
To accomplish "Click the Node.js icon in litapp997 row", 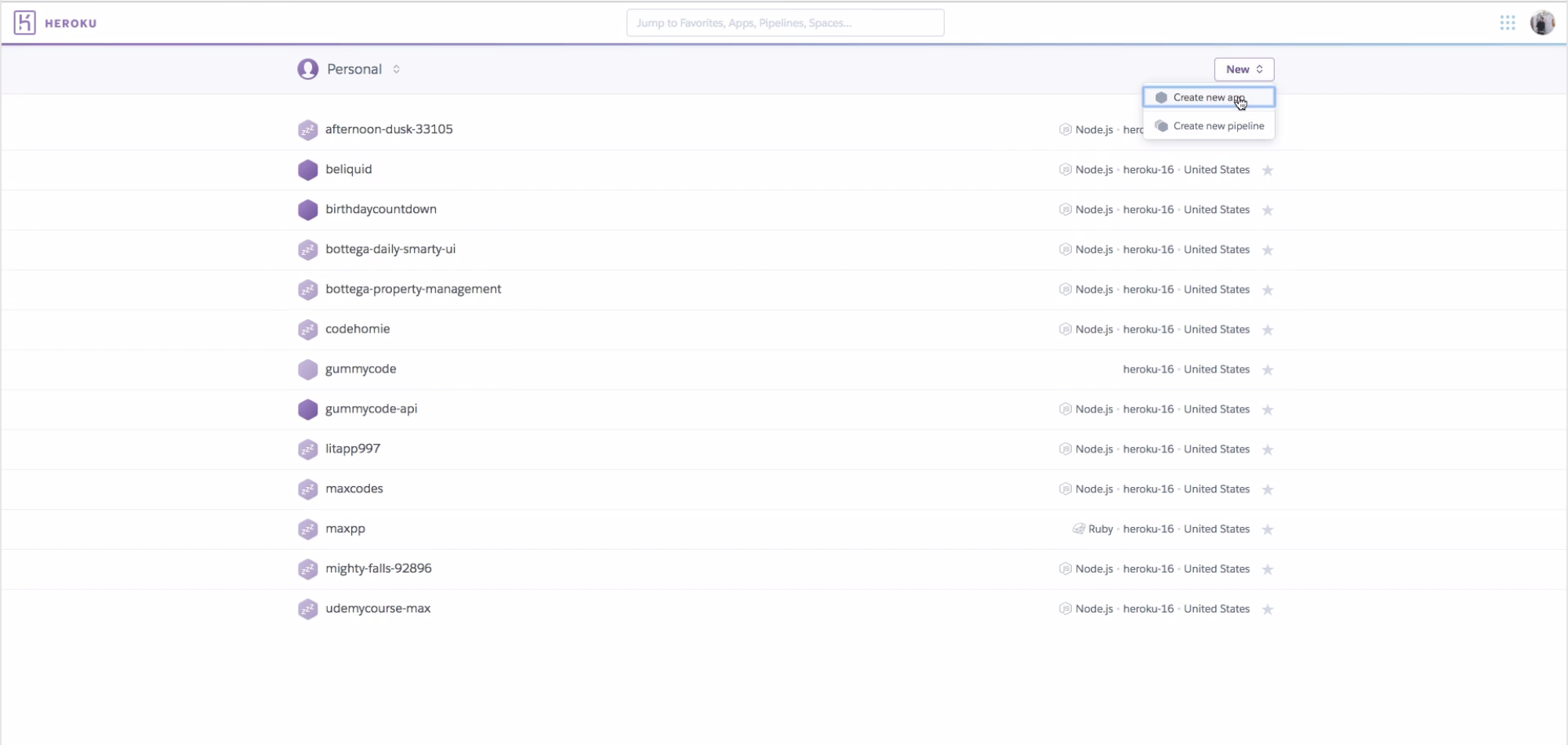I will [1065, 449].
